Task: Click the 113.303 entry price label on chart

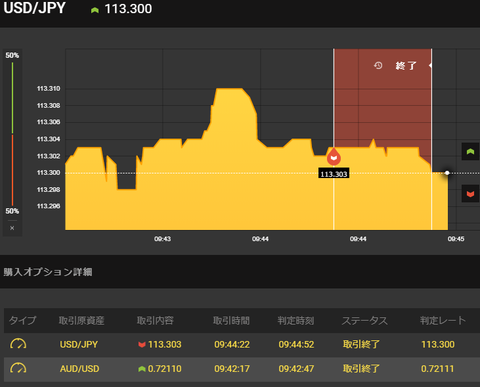Action: (x=334, y=174)
